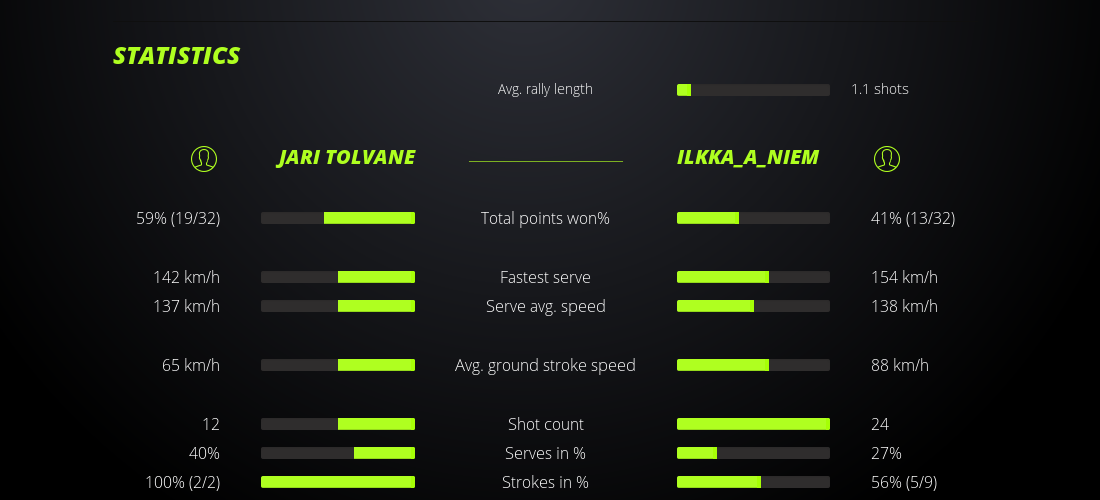Click the 59% (19/32) value
The image size is (1100, 500).
[x=178, y=218]
